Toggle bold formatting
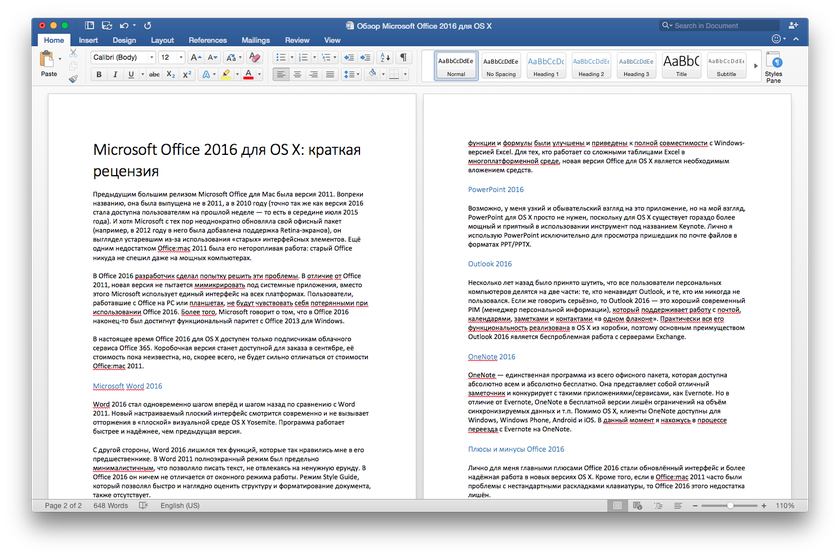The height and width of the screenshot is (557, 840). 99,74
